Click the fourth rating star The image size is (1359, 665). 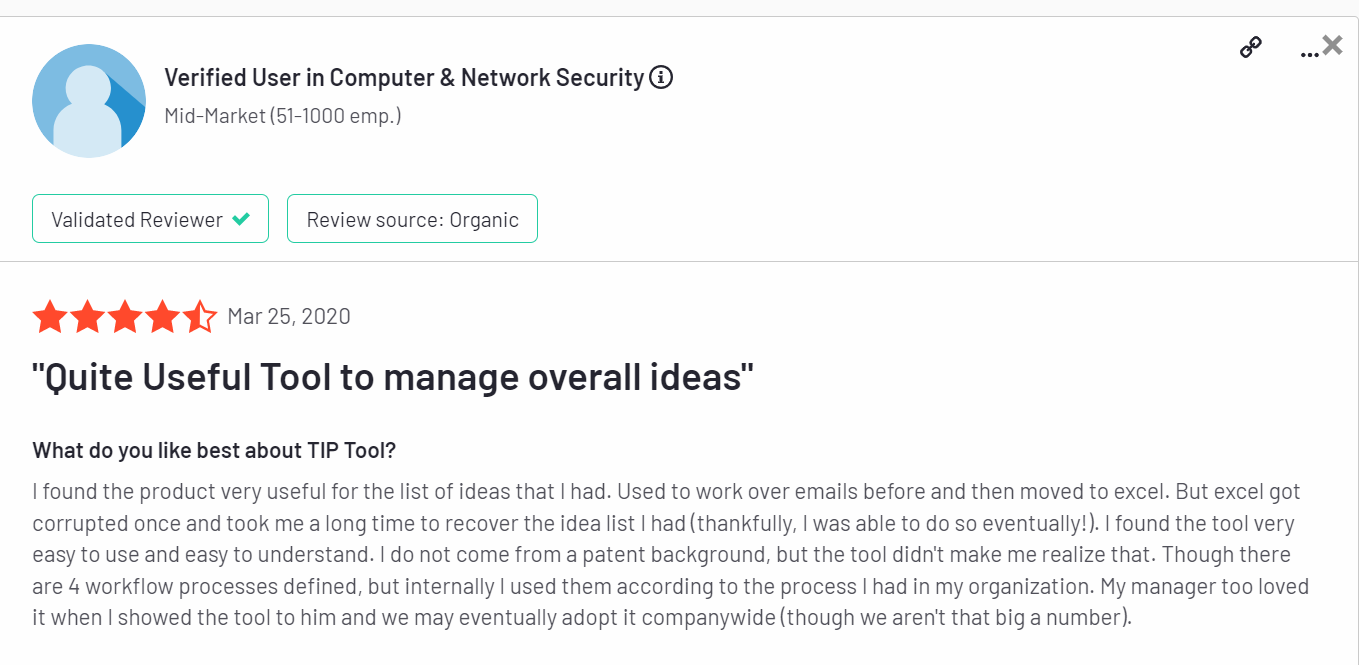coord(163,318)
